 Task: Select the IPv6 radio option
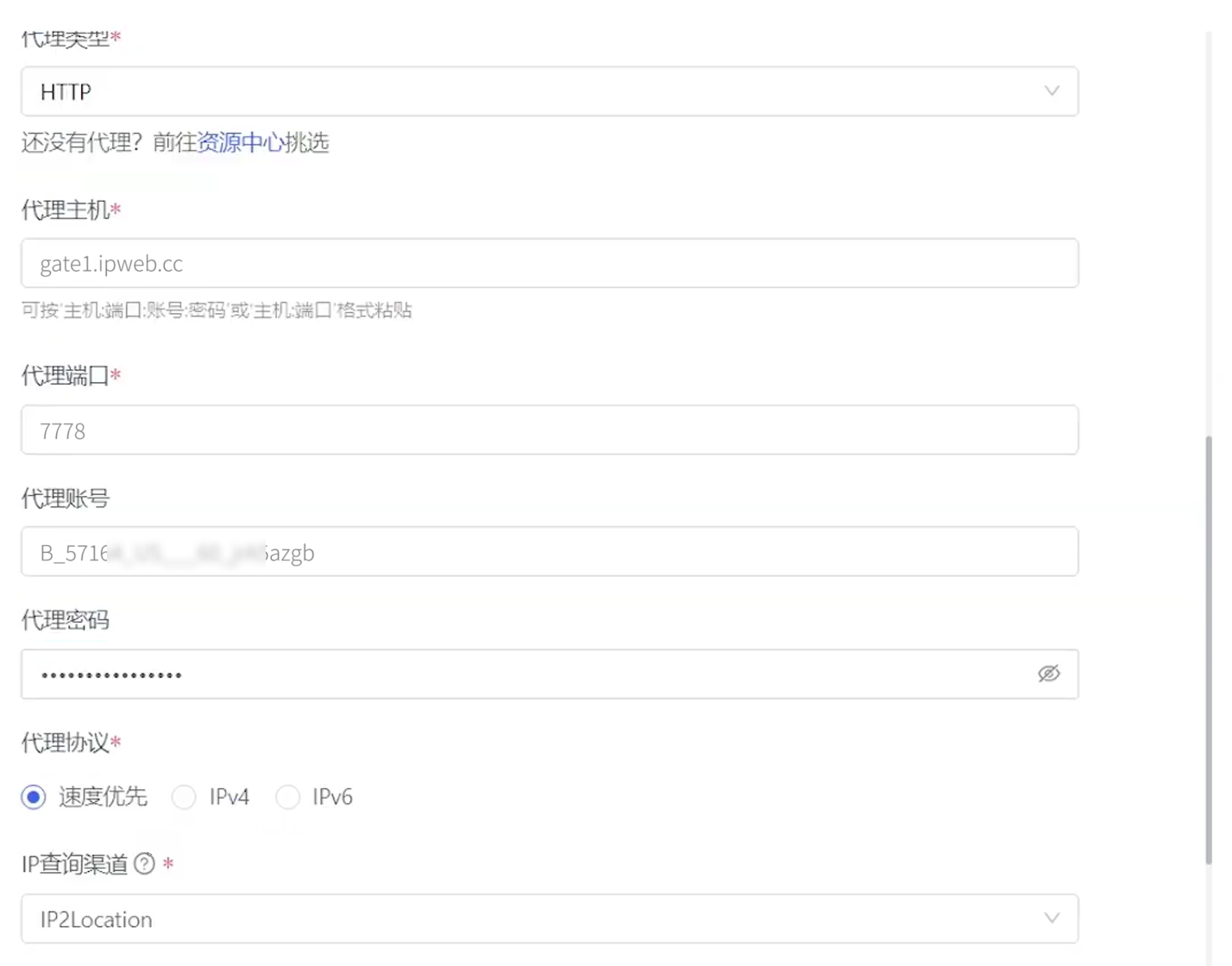point(287,797)
